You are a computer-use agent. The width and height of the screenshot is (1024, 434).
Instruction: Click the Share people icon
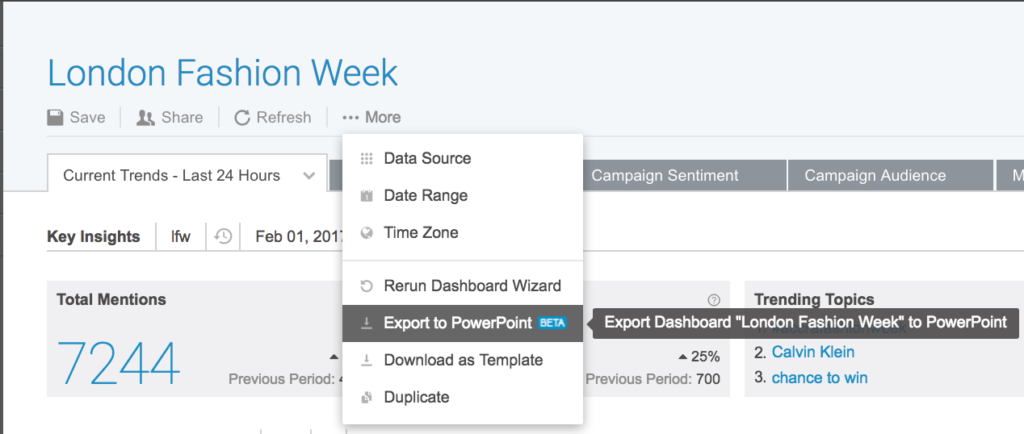click(145, 118)
